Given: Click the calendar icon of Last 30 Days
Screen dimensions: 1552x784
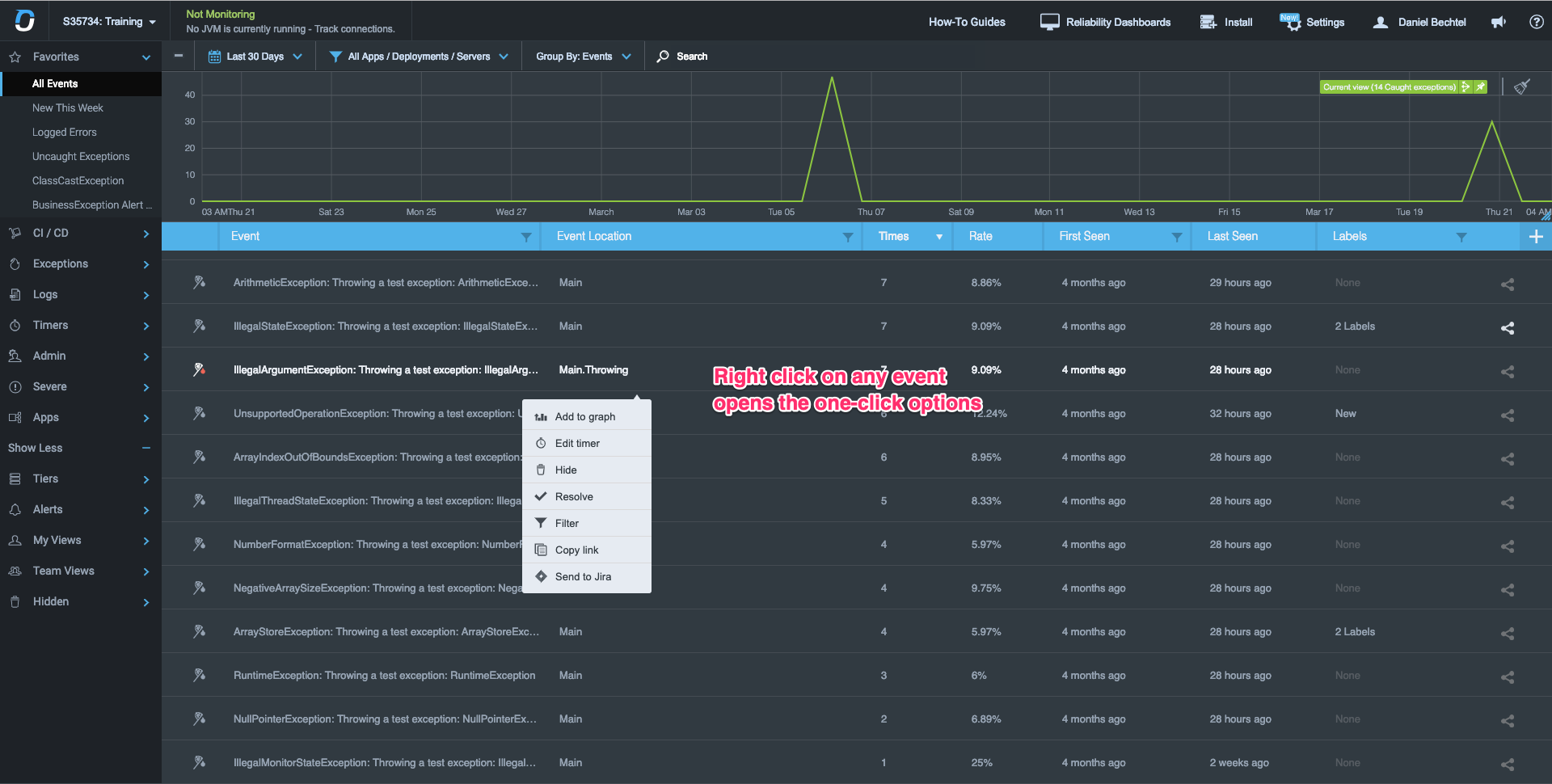Looking at the screenshot, I should (x=214, y=57).
